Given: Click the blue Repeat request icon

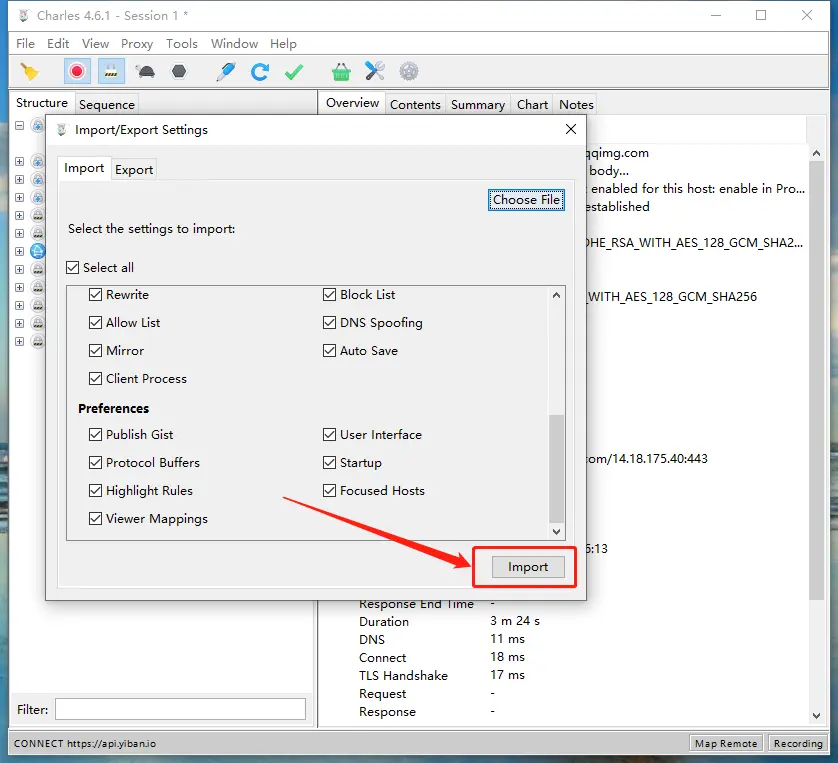Looking at the screenshot, I should (x=260, y=72).
